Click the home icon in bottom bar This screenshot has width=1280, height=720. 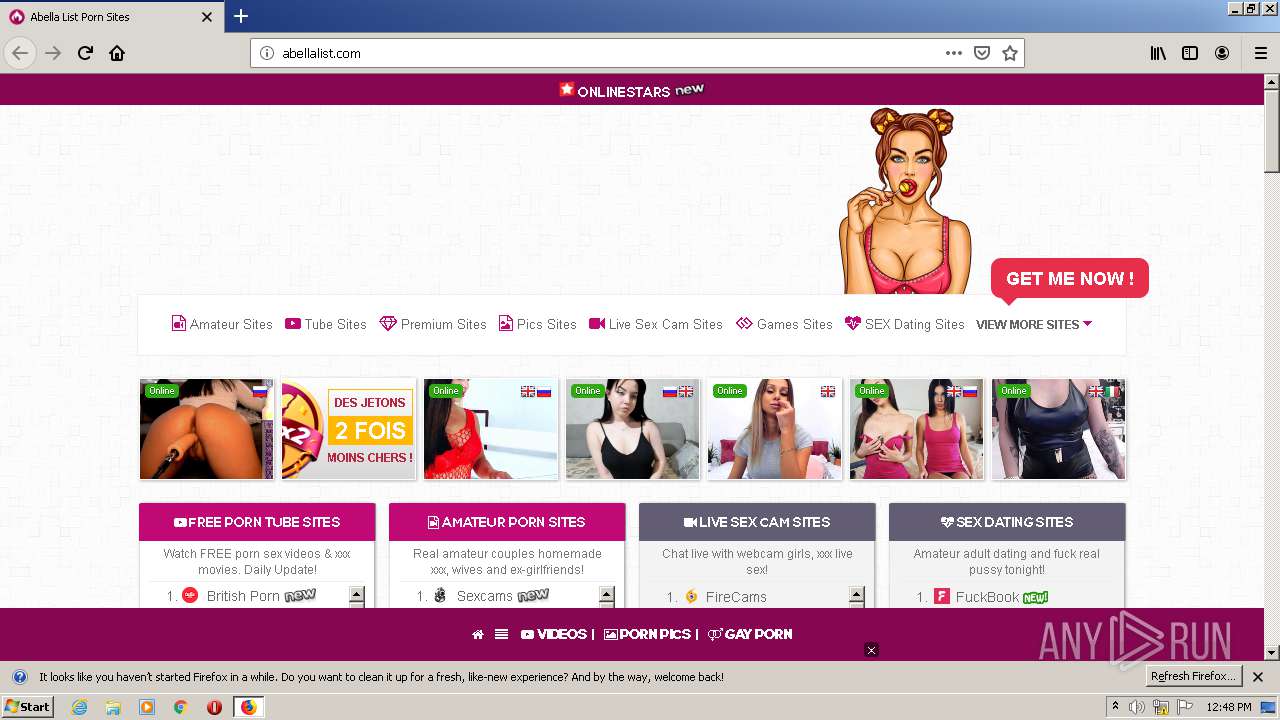[x=478, y=634]
